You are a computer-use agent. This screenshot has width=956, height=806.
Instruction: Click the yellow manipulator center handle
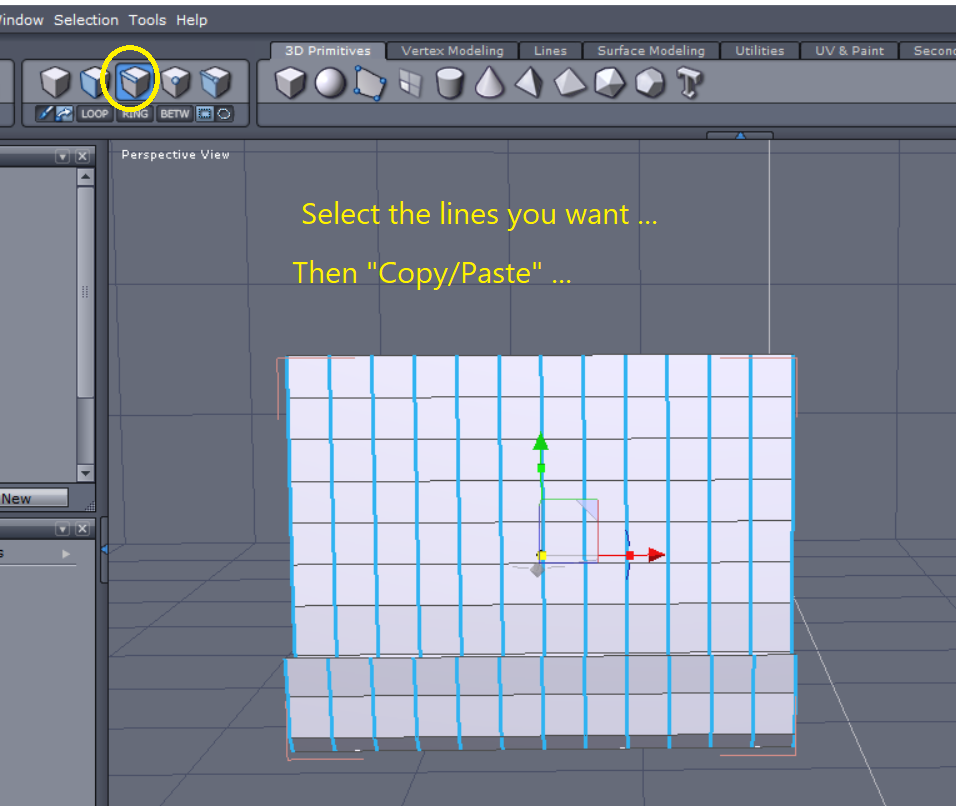click(542, 555)
